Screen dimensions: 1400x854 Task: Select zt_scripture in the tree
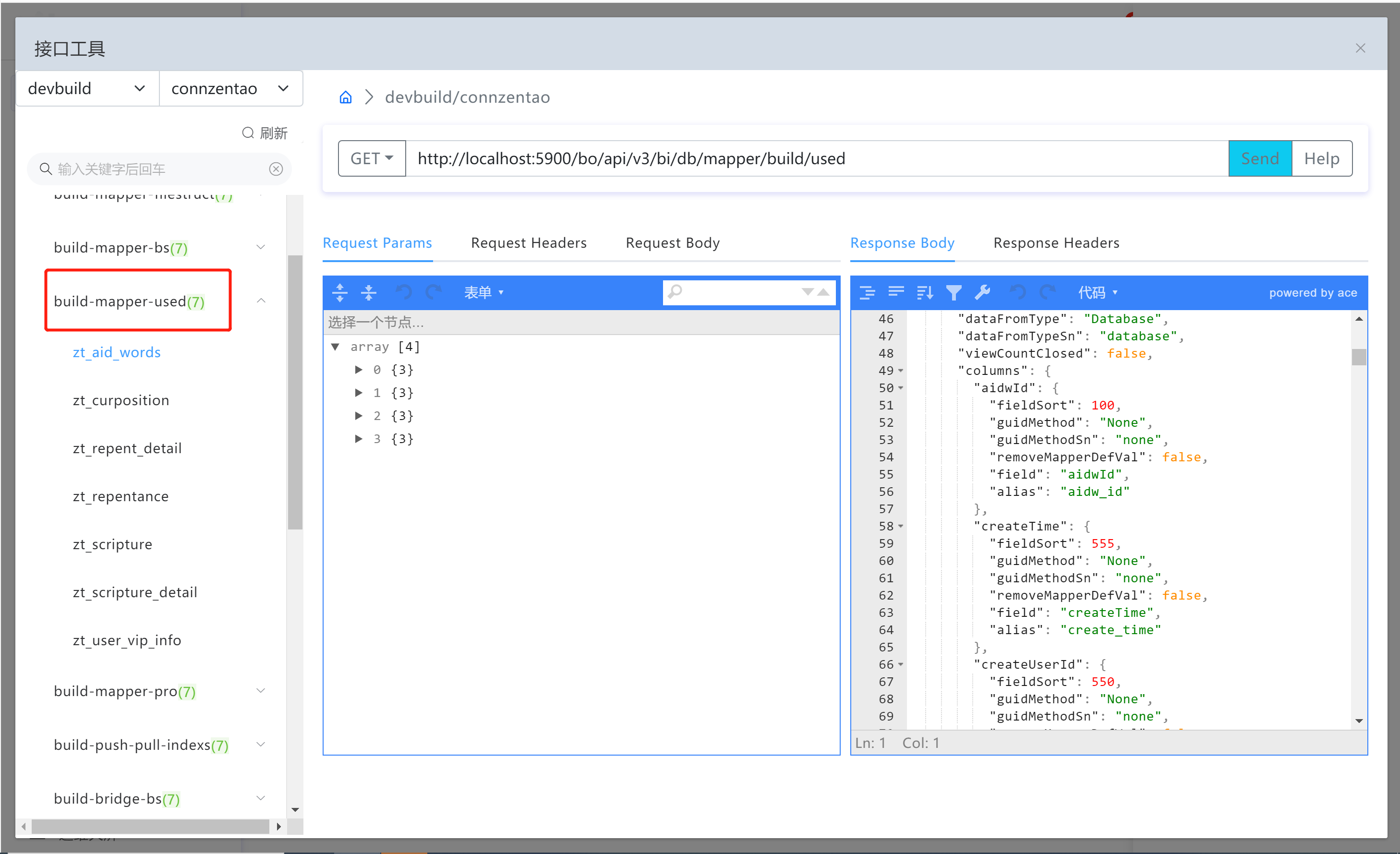point(112,544)
